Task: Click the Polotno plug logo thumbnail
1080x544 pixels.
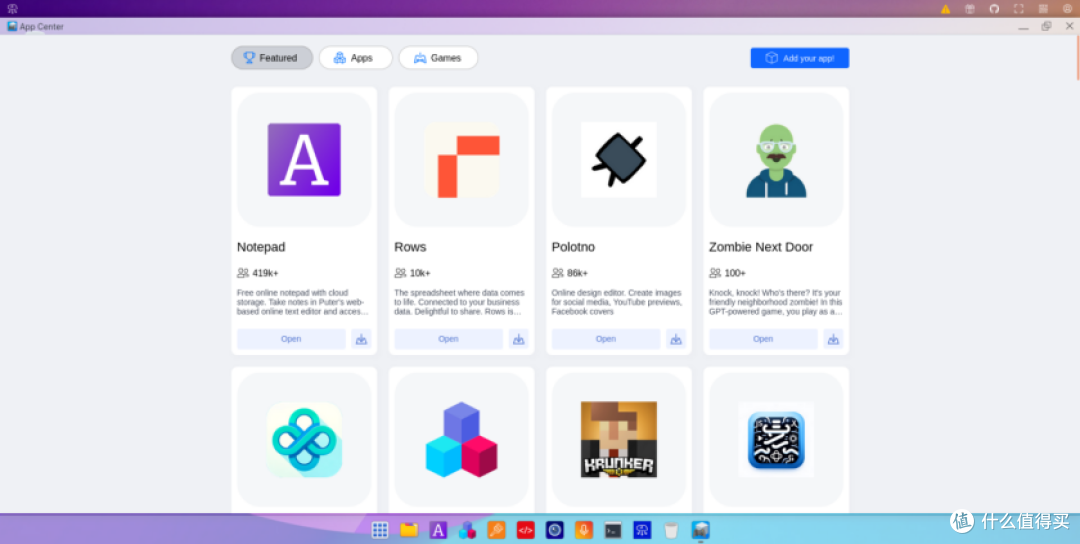Action: click(619, 160)
